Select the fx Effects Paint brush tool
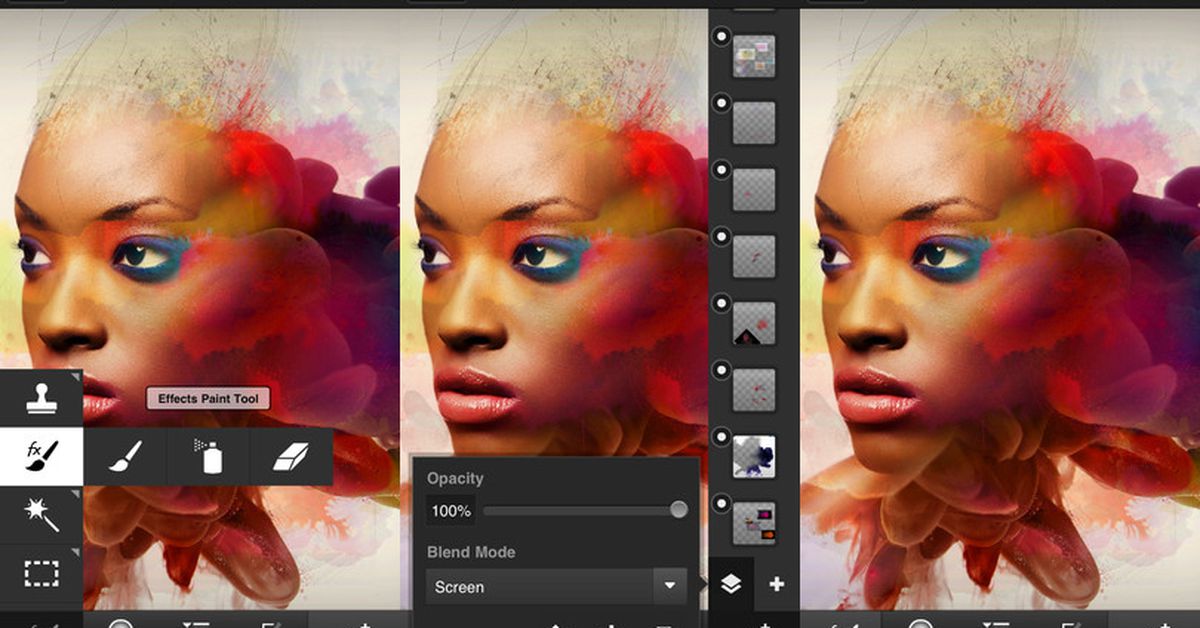The height and width of the screenshot is (628, 1200). (41, 457)
